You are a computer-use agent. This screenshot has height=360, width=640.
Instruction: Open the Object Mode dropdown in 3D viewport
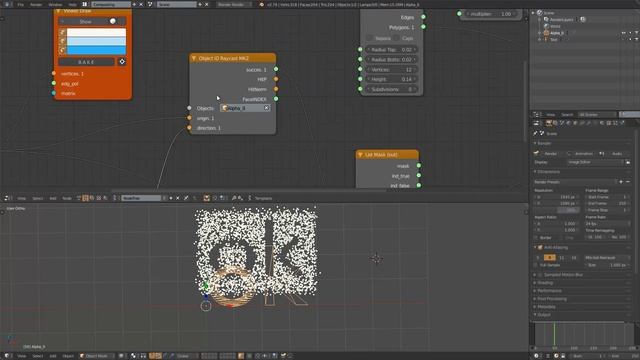tap(97, 356)
